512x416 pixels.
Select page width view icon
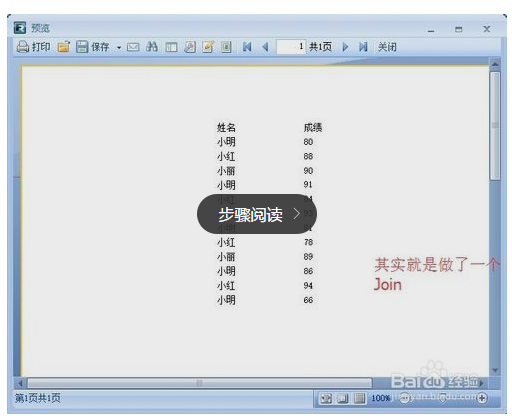359,398
